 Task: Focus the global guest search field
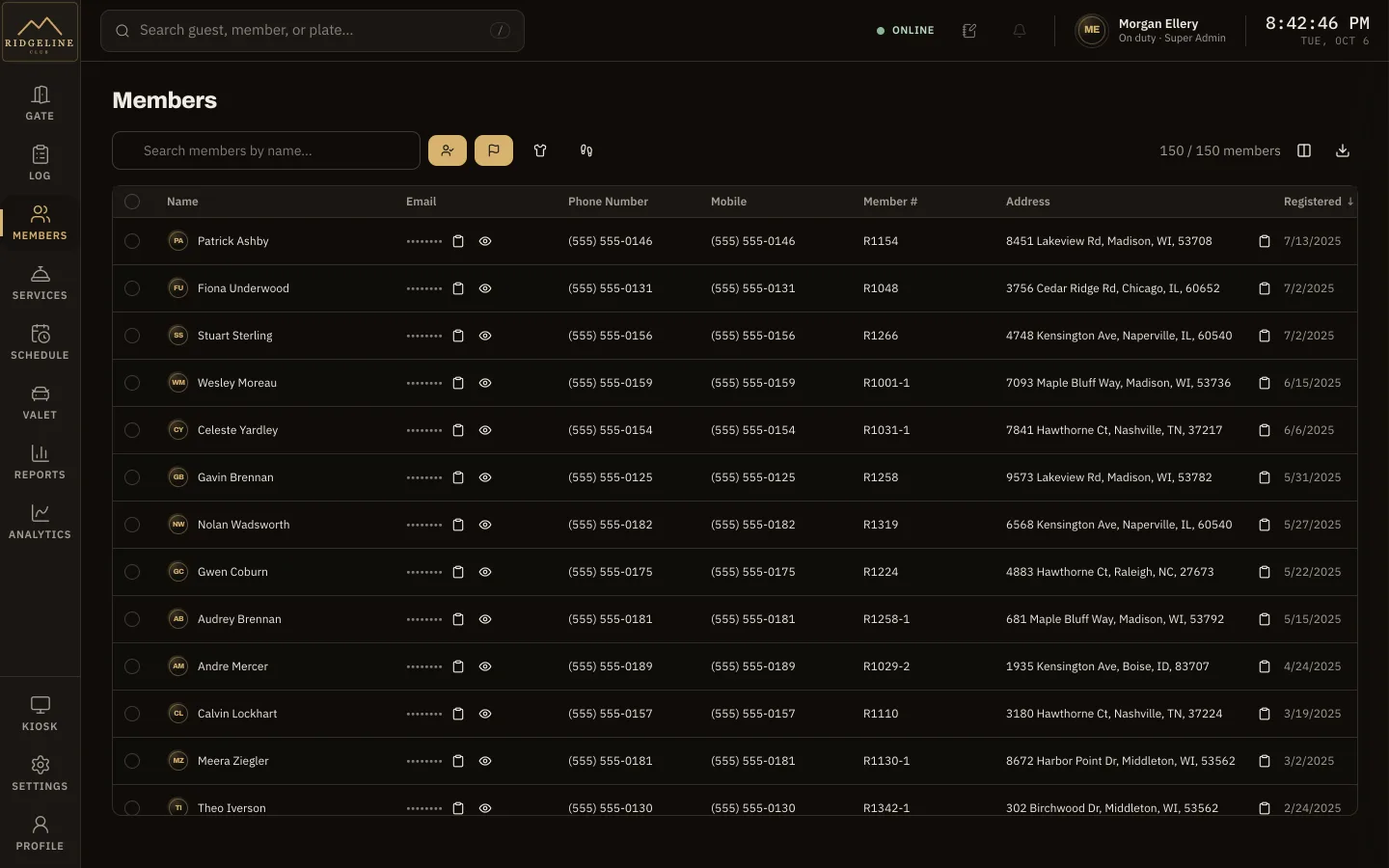[x=313, y=31]
